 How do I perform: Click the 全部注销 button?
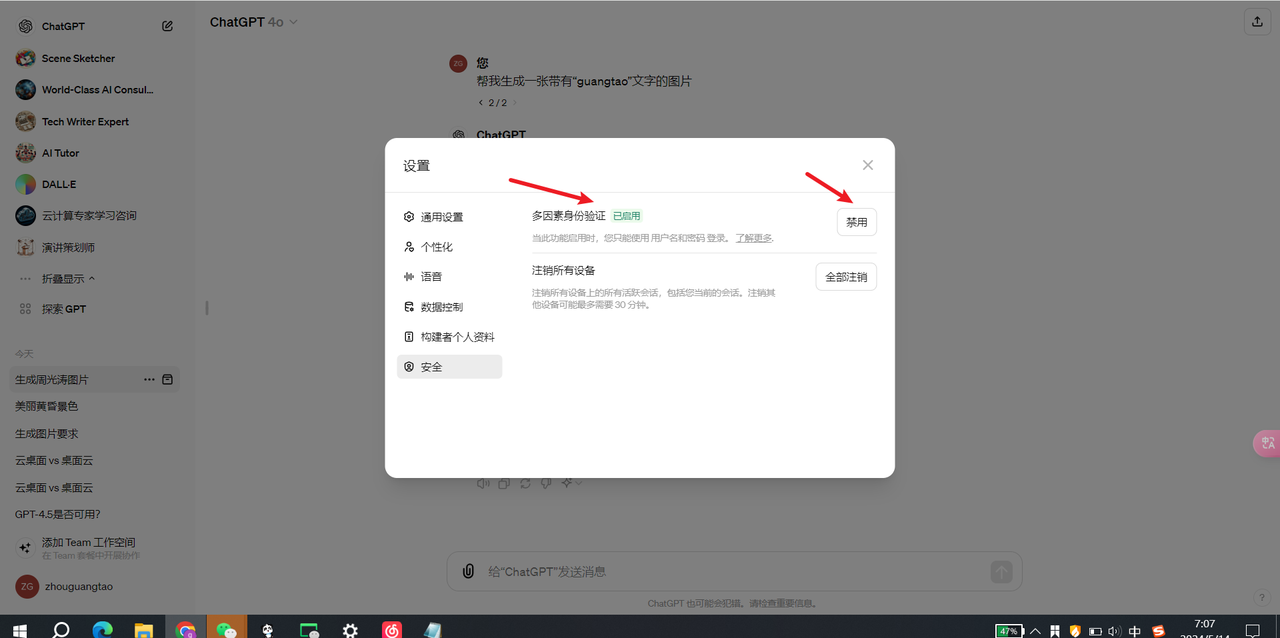click(846, 277)
